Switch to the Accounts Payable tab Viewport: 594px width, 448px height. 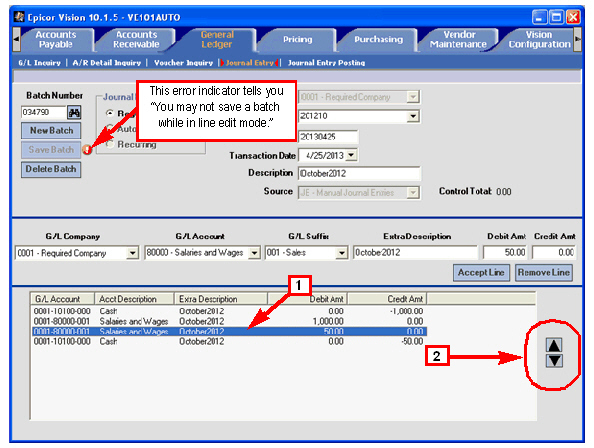coord(55,39)
